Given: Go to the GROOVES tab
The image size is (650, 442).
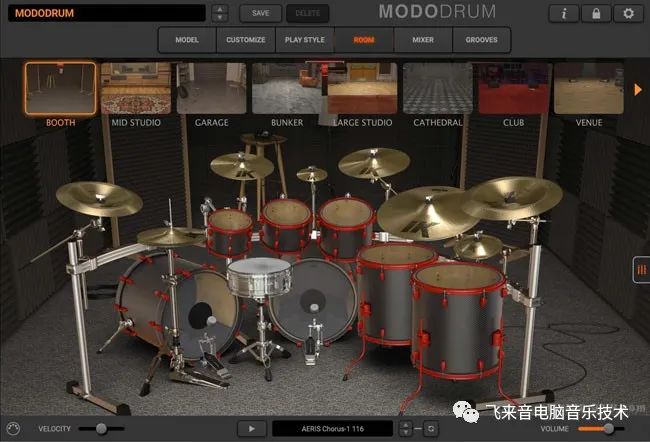Looking at the screenshot, I should tap(481, 40).
